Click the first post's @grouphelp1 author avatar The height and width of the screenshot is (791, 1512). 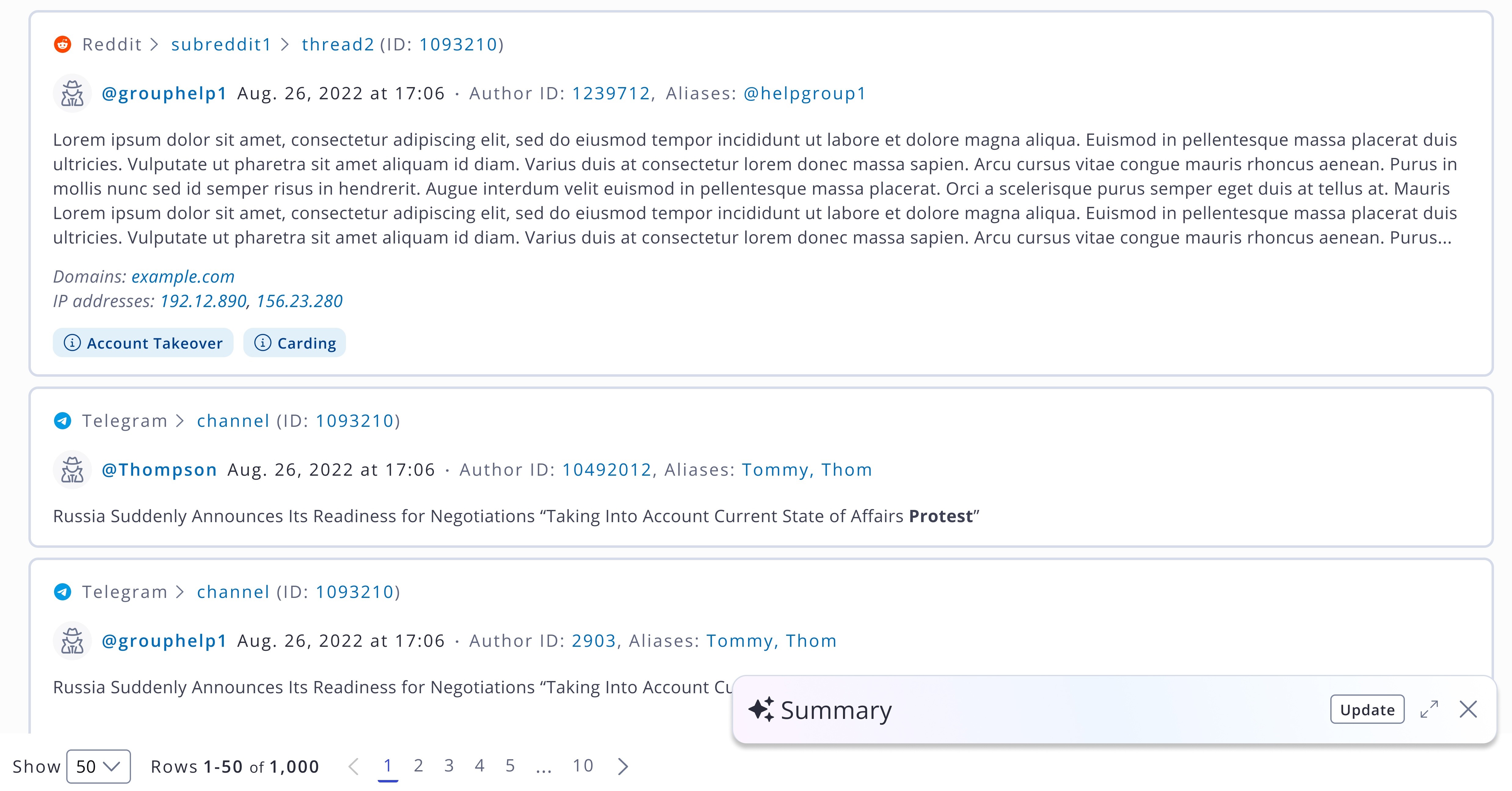coord(72,93)
